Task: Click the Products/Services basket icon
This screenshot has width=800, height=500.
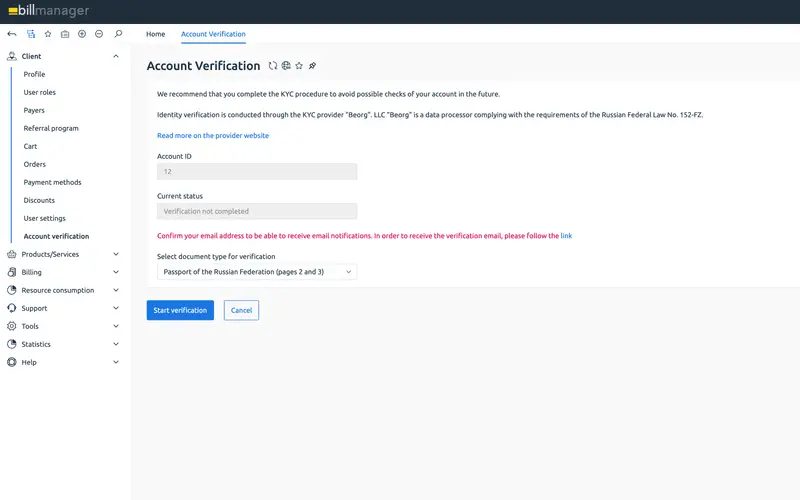Action: pyautogui.click(x=12, y=254)
